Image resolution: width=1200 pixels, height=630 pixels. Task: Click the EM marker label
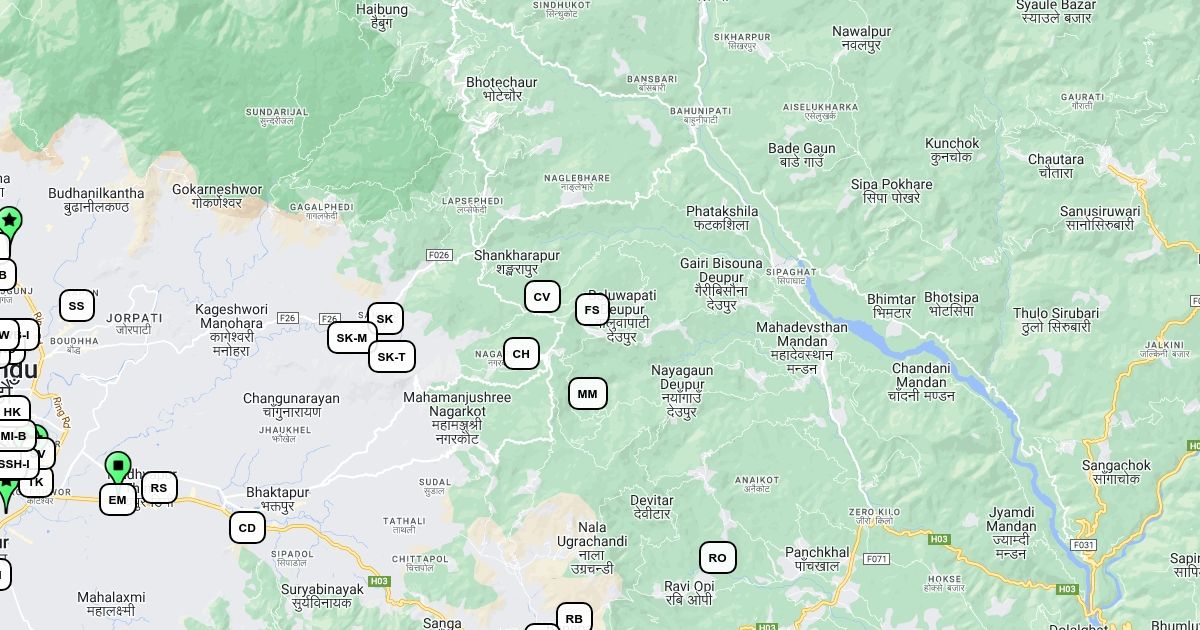click(118, 500)
